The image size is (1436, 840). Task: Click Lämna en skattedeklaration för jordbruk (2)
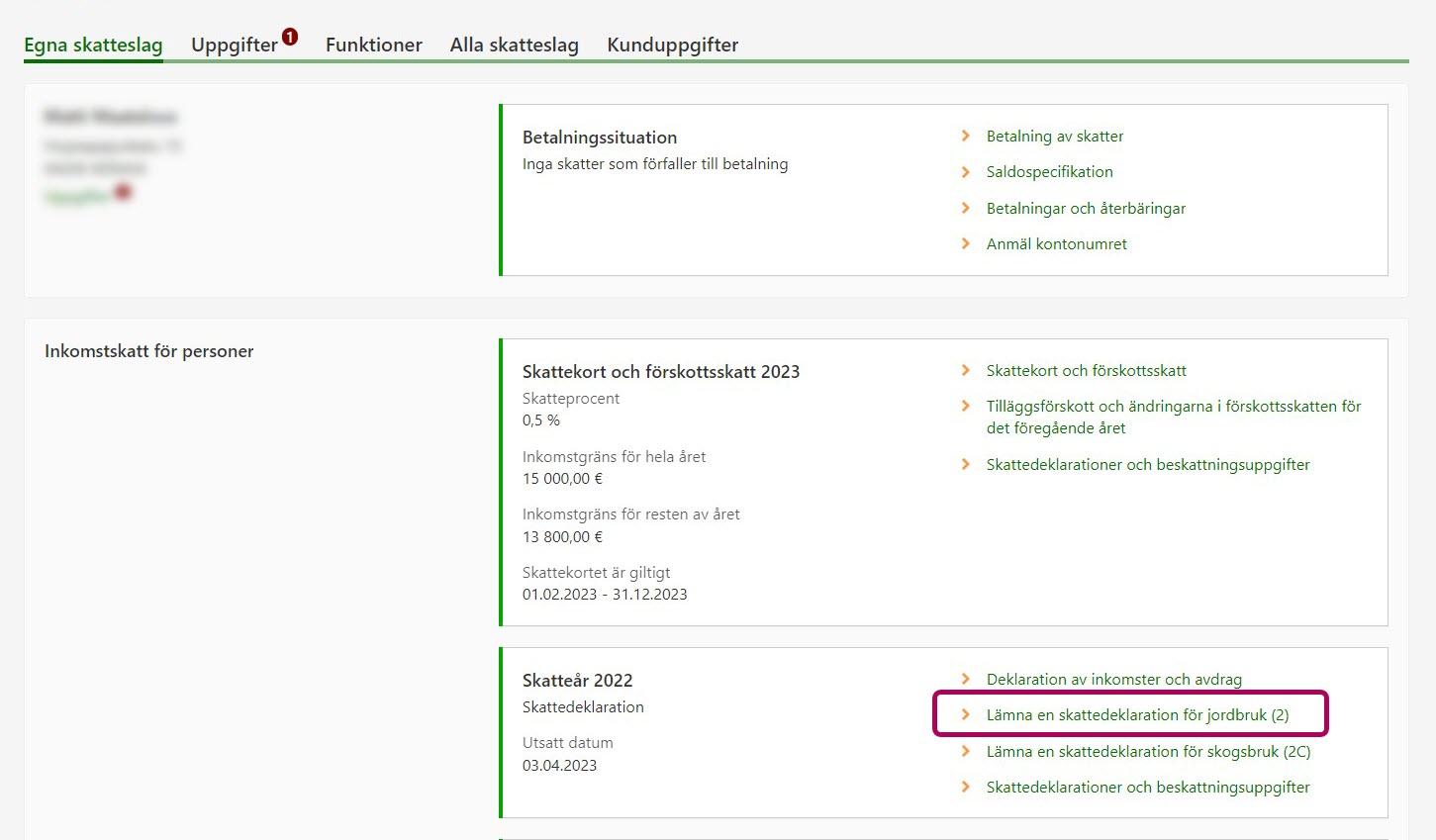pos(1137,715)
